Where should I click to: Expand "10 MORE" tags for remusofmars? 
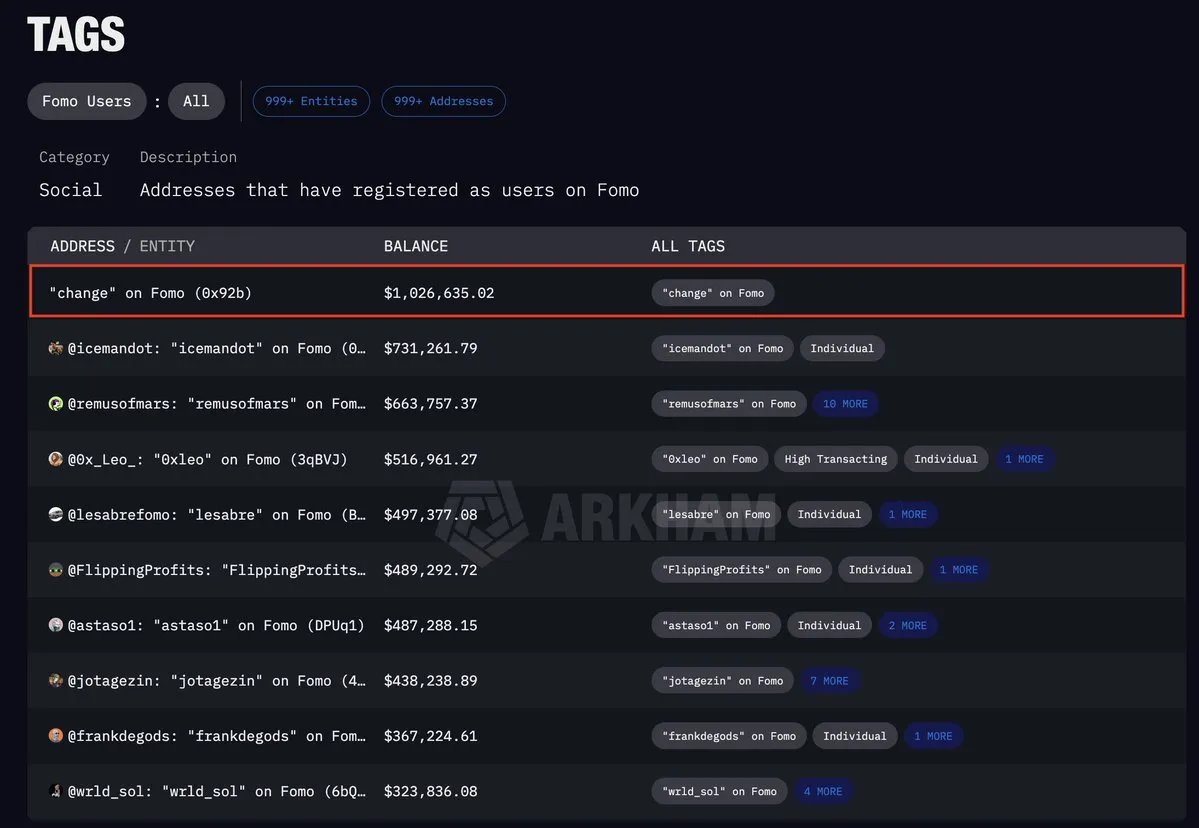pyautogui.click(x=844, y=404)
